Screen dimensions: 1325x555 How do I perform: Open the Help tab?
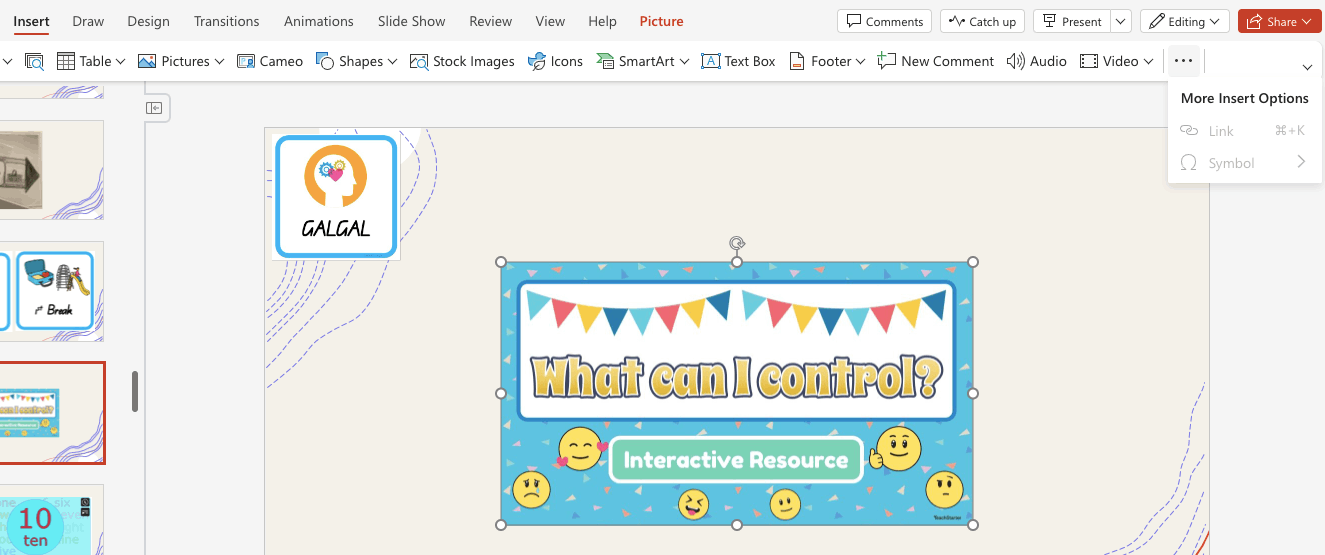602,21
